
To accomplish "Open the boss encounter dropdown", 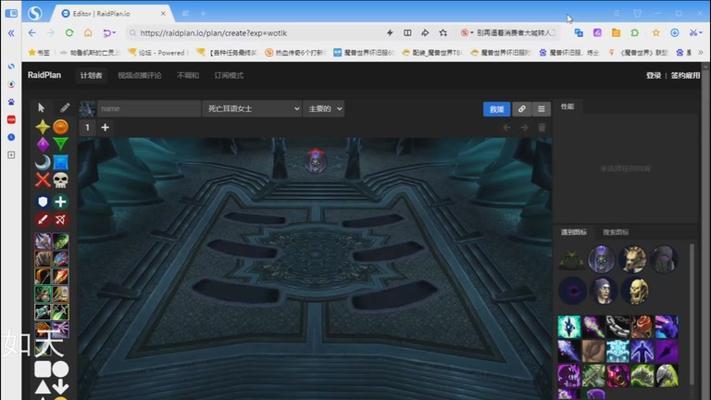I will 252,109.
